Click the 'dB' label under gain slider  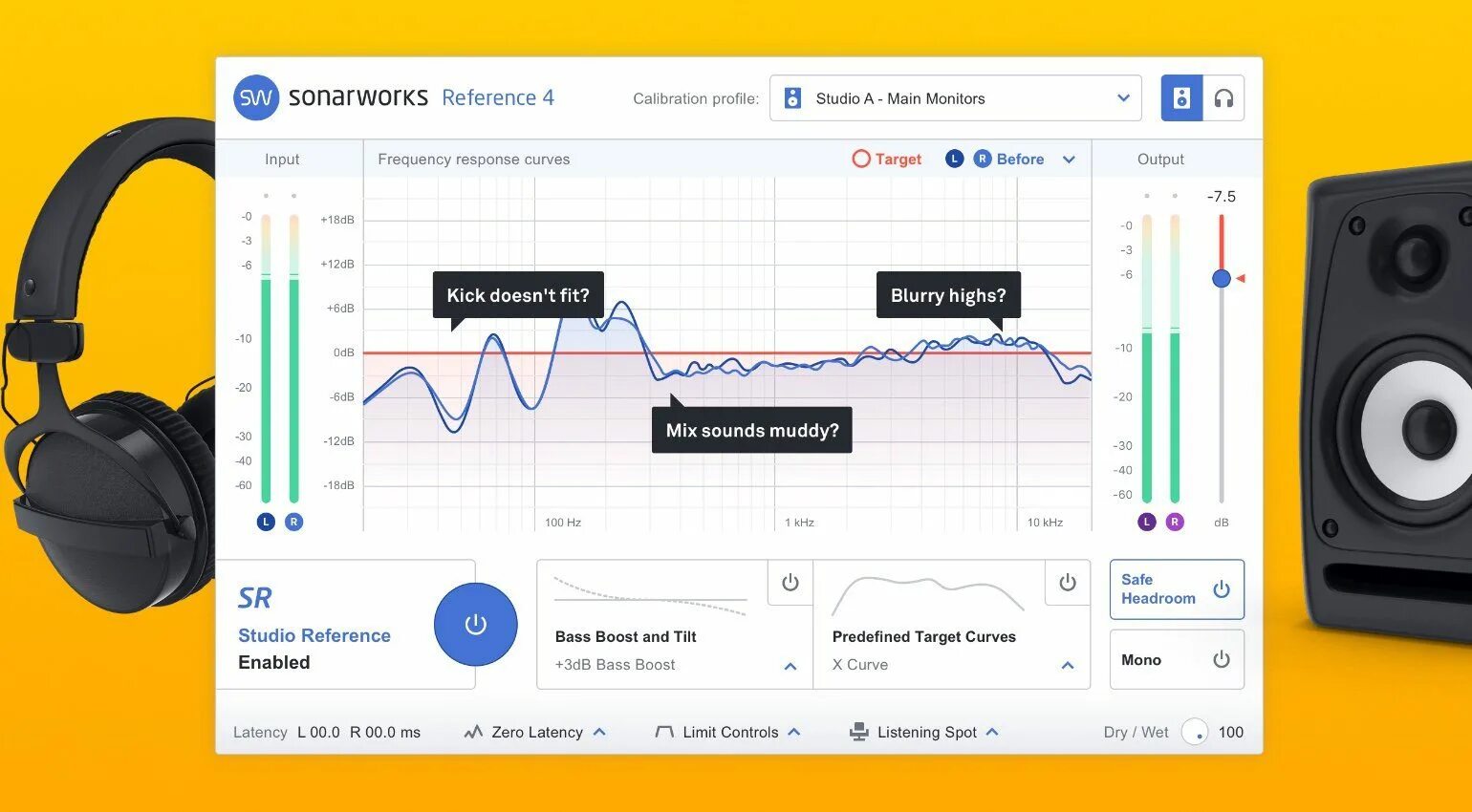[1222, 523]
